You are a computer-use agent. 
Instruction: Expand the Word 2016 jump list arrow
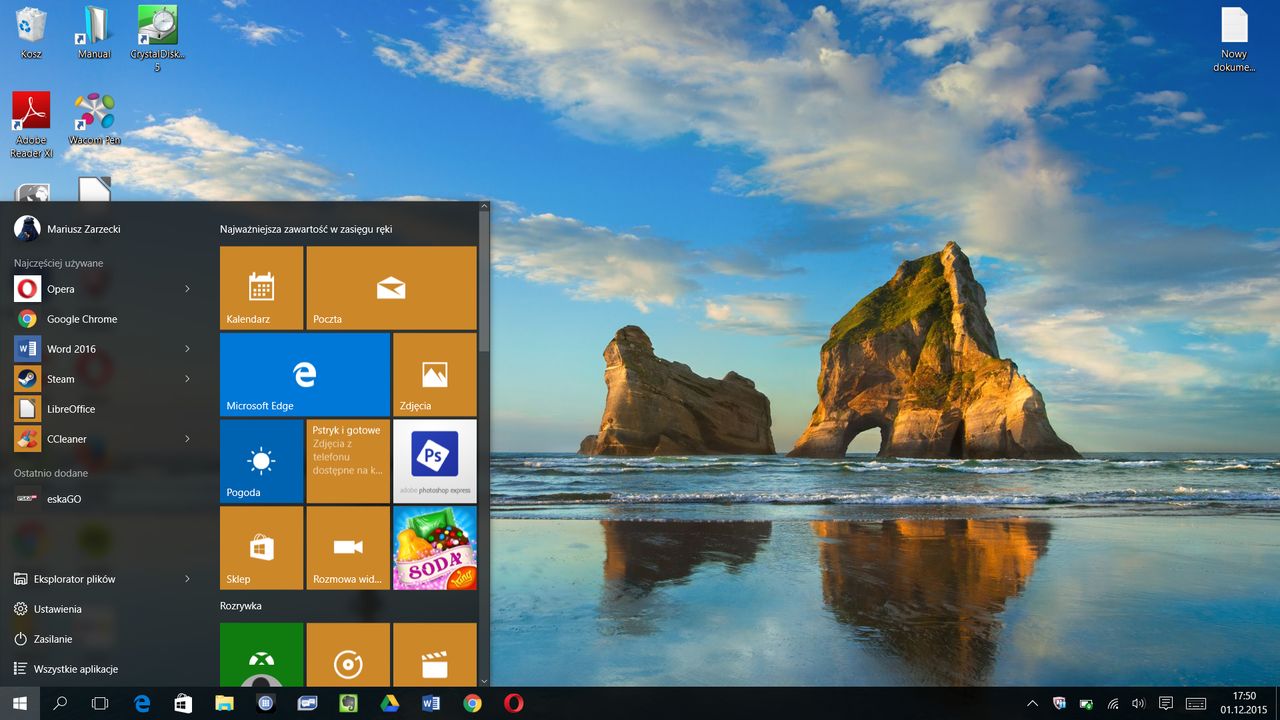187,349
